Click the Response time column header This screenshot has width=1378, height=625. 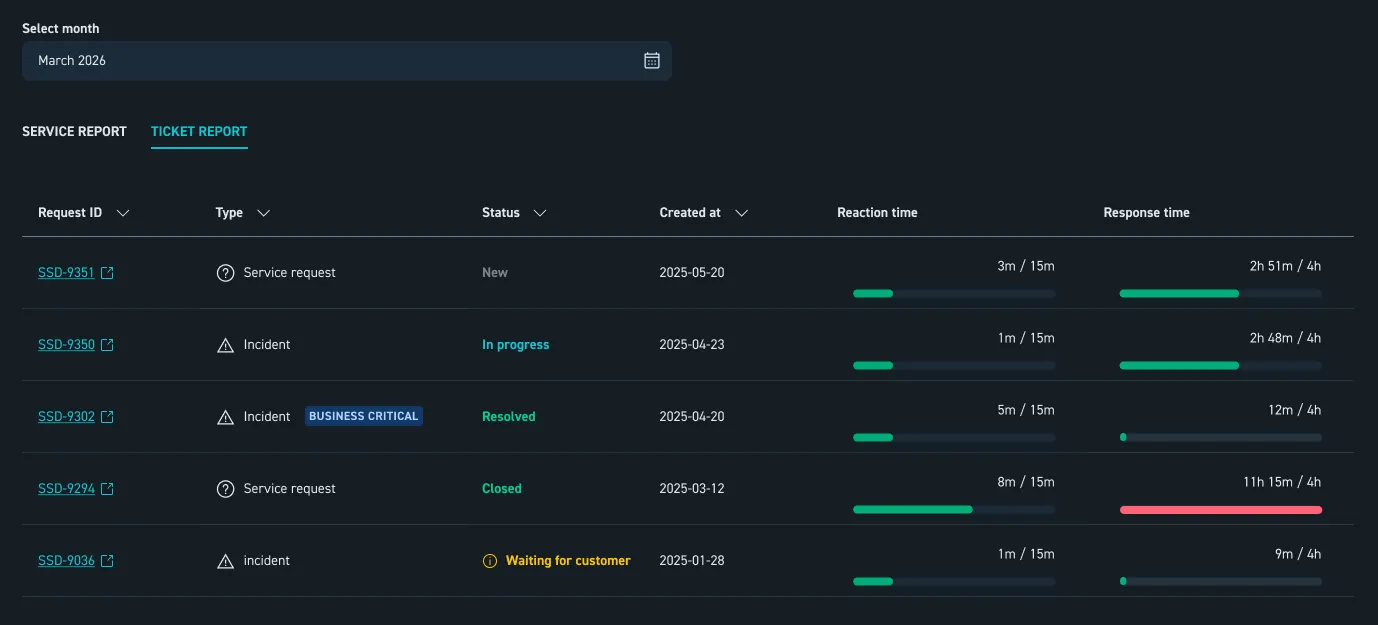[1146, 213]
